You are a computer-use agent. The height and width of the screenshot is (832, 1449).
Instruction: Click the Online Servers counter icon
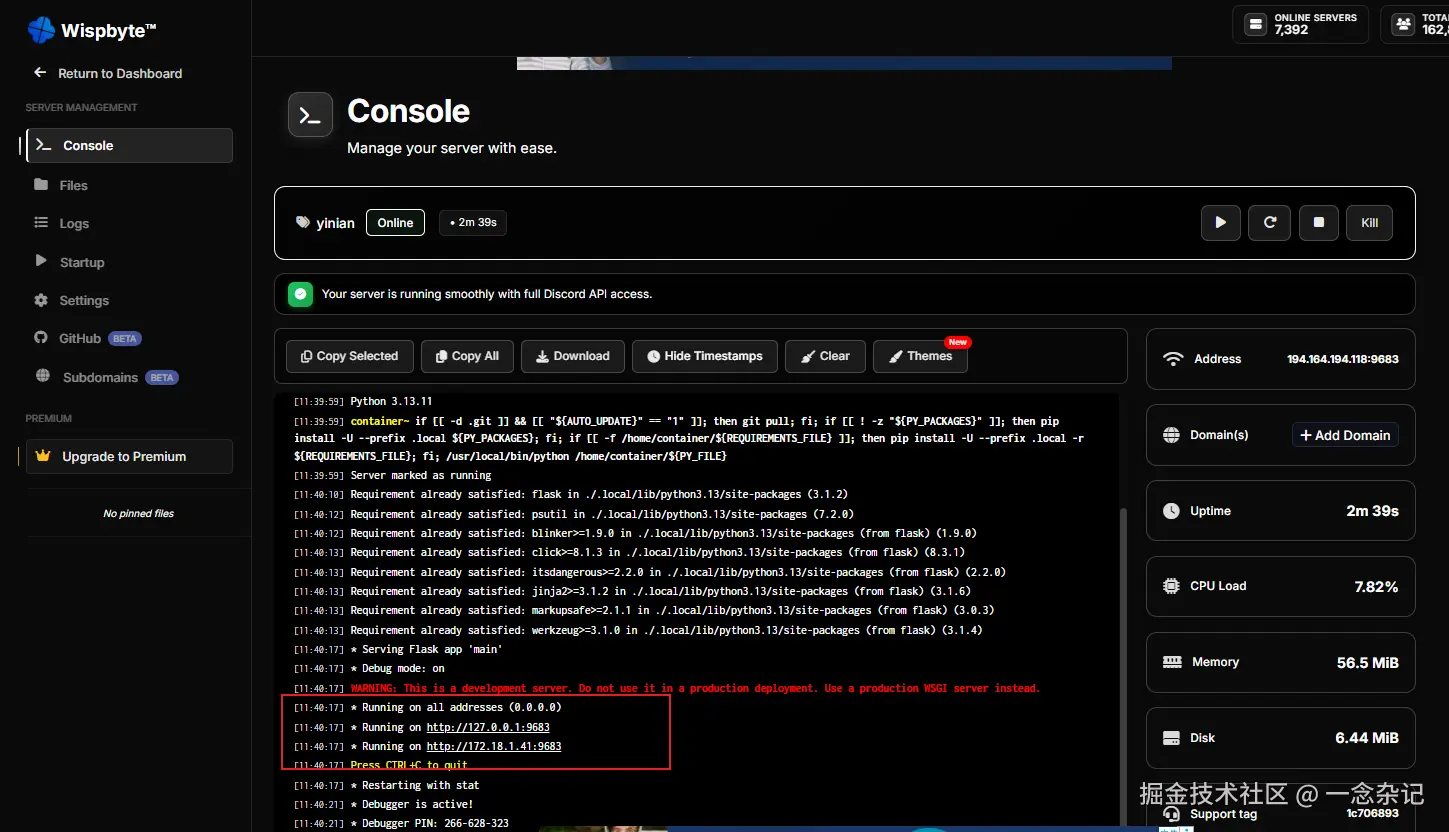(x=1255, y=24)
